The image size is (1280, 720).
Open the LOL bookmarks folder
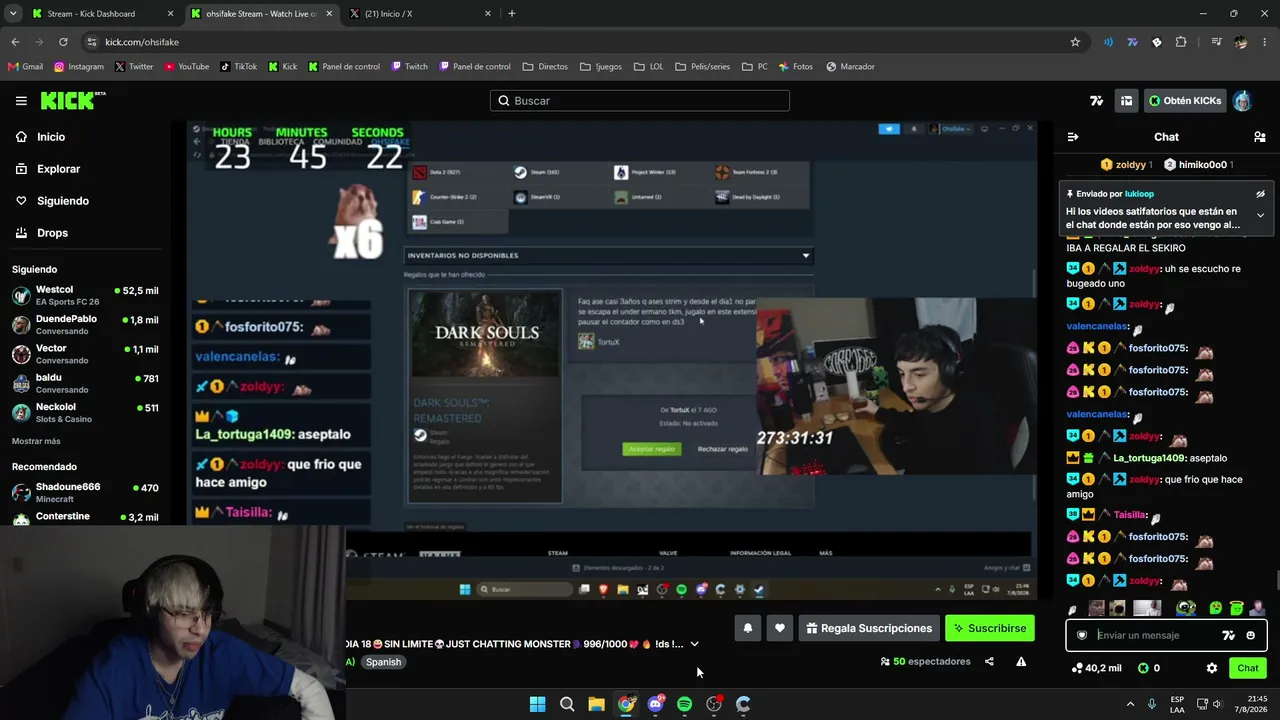coord(649,67)
